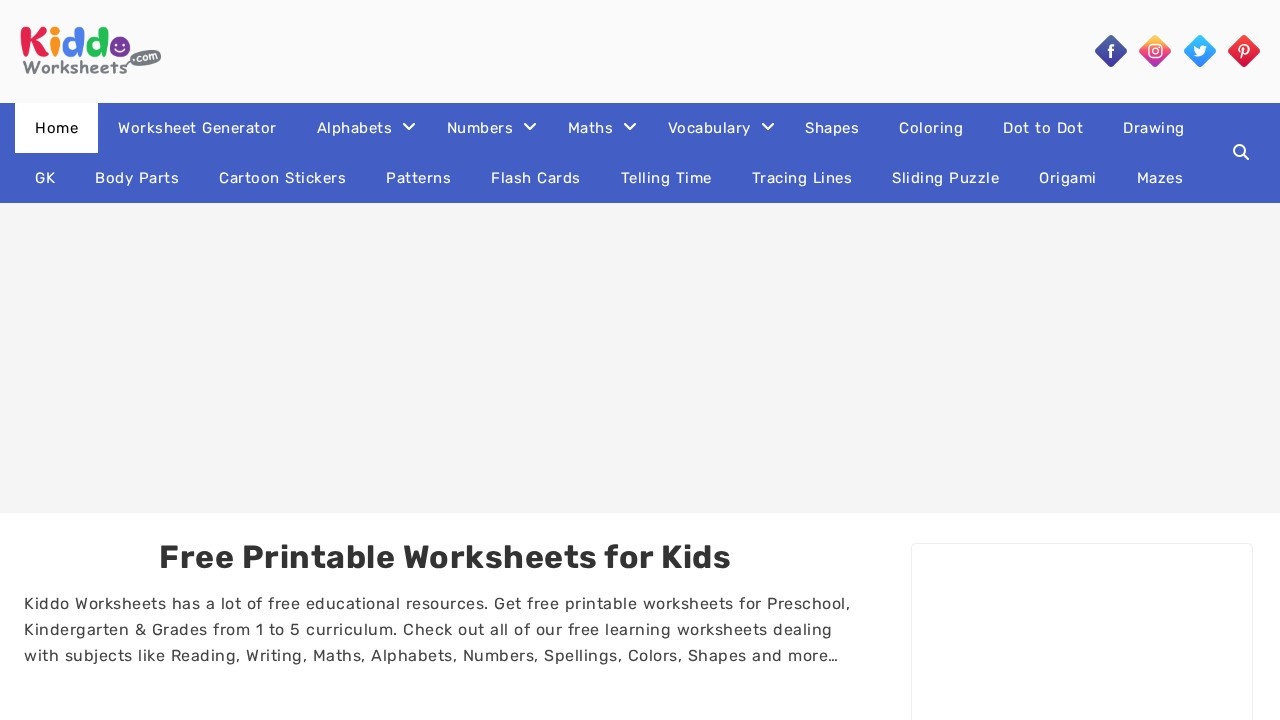Screen dimensions: 1280x720
Task: Open the Tracing Lines section
Action: (x=802, y=178)
